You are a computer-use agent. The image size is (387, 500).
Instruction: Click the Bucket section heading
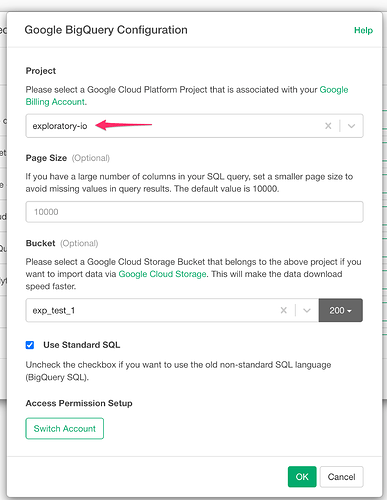point(40,243)
